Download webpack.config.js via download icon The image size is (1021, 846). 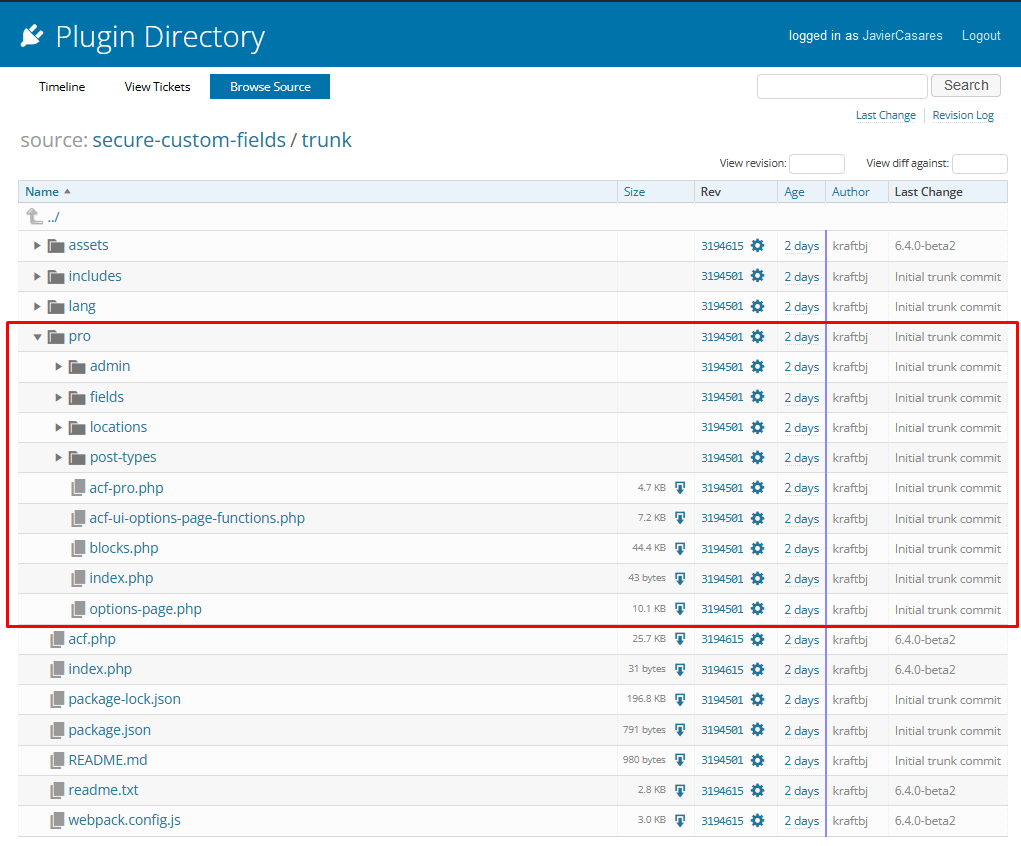[x=680, y=821]
